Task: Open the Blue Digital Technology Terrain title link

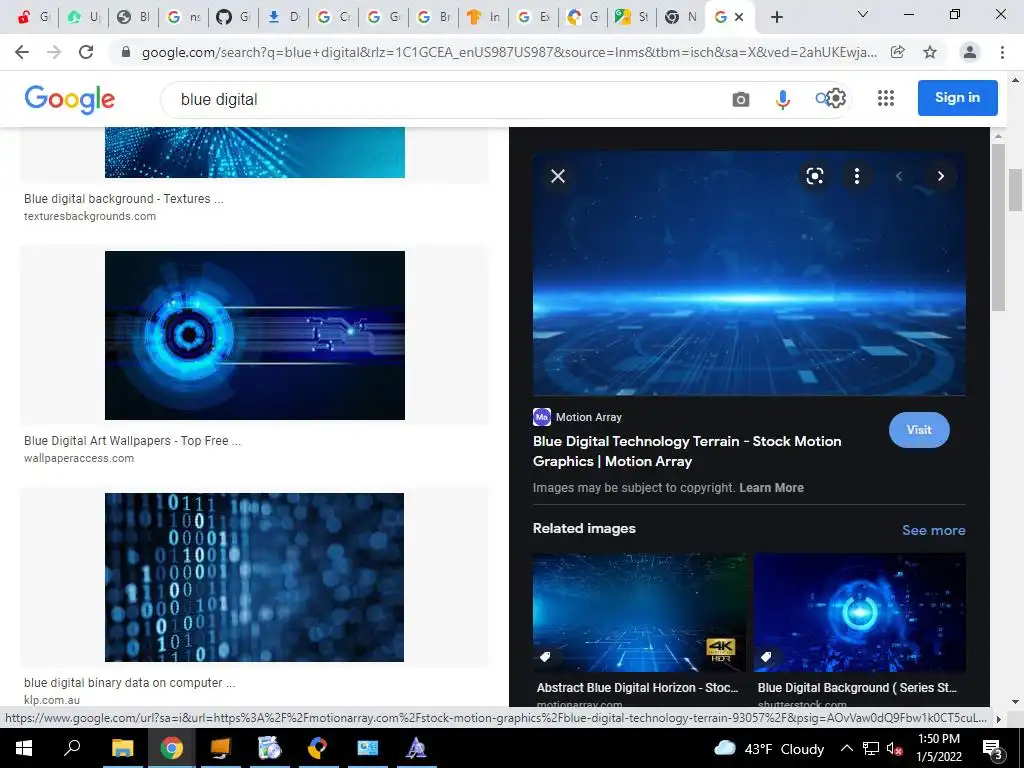Action: [687, 451]
